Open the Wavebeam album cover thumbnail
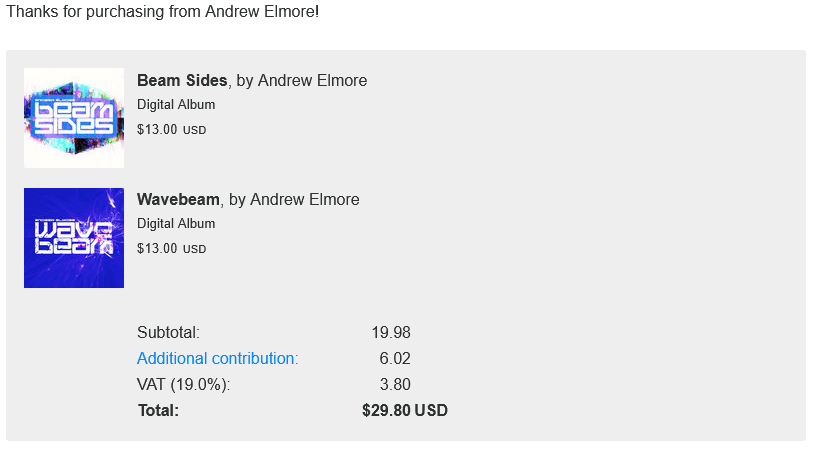 (x=74, y=238)
